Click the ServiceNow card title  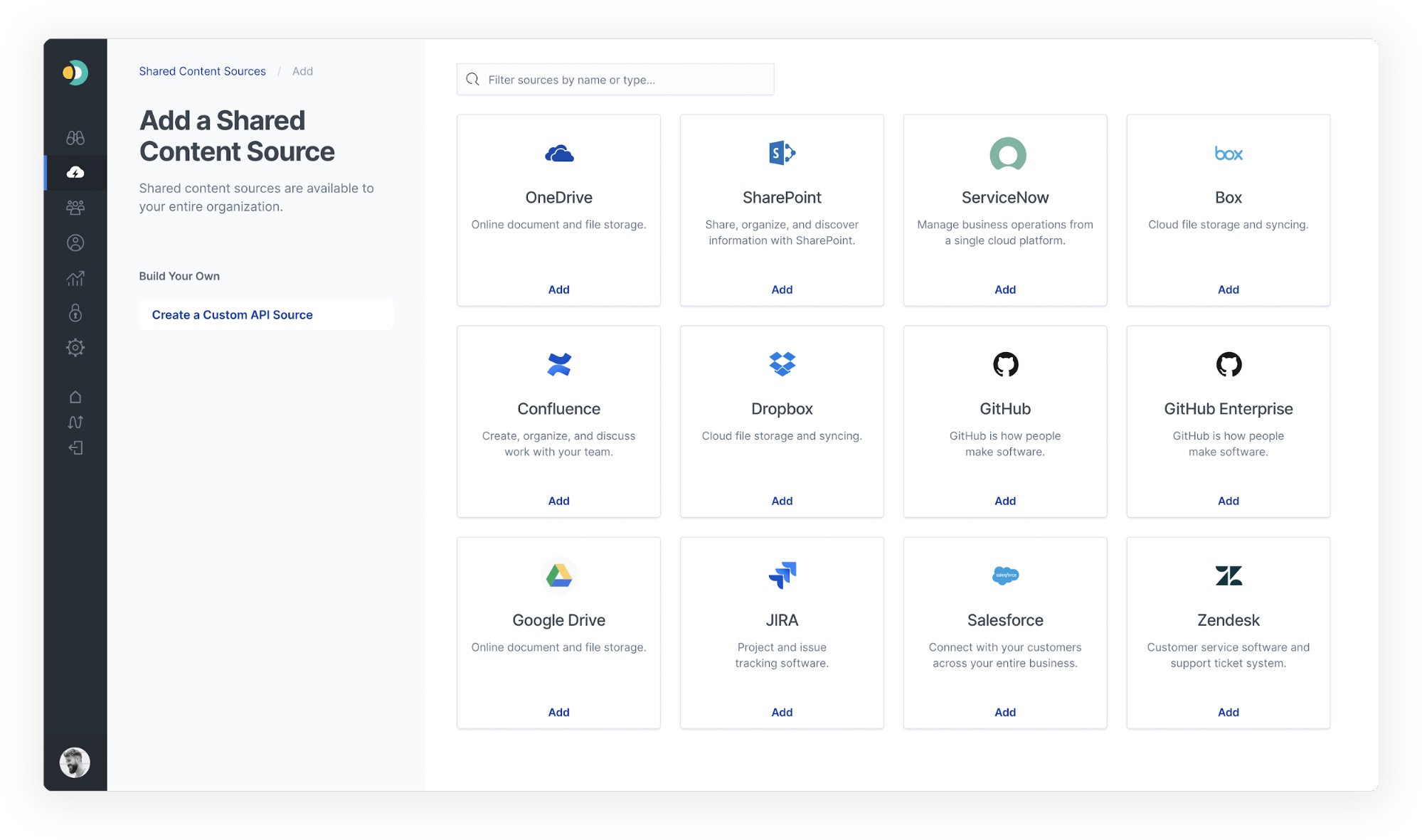tap(1005, 197)
